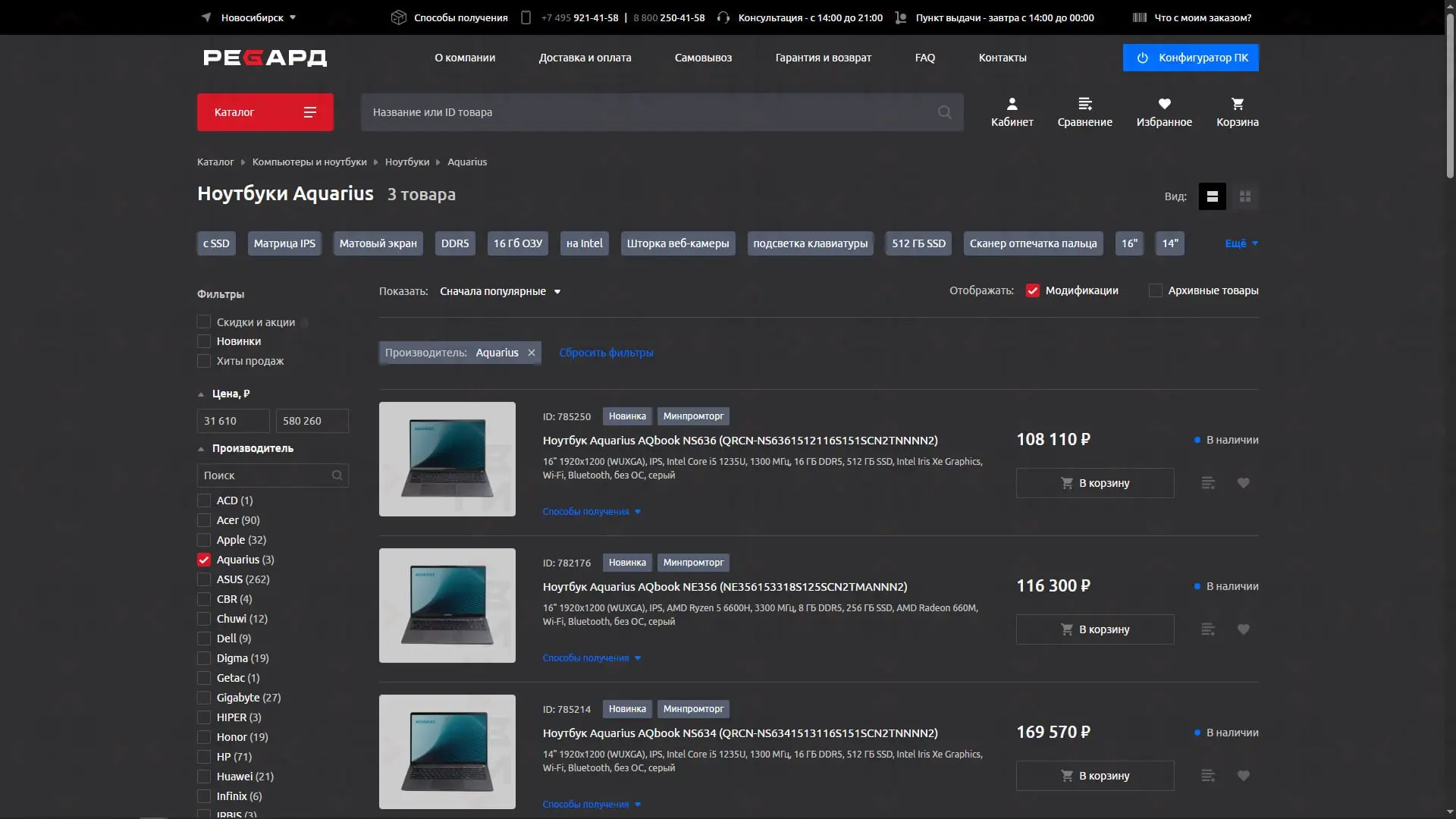
Task: Click the phone icon in top bar
Action: click(x=526, y=17)
